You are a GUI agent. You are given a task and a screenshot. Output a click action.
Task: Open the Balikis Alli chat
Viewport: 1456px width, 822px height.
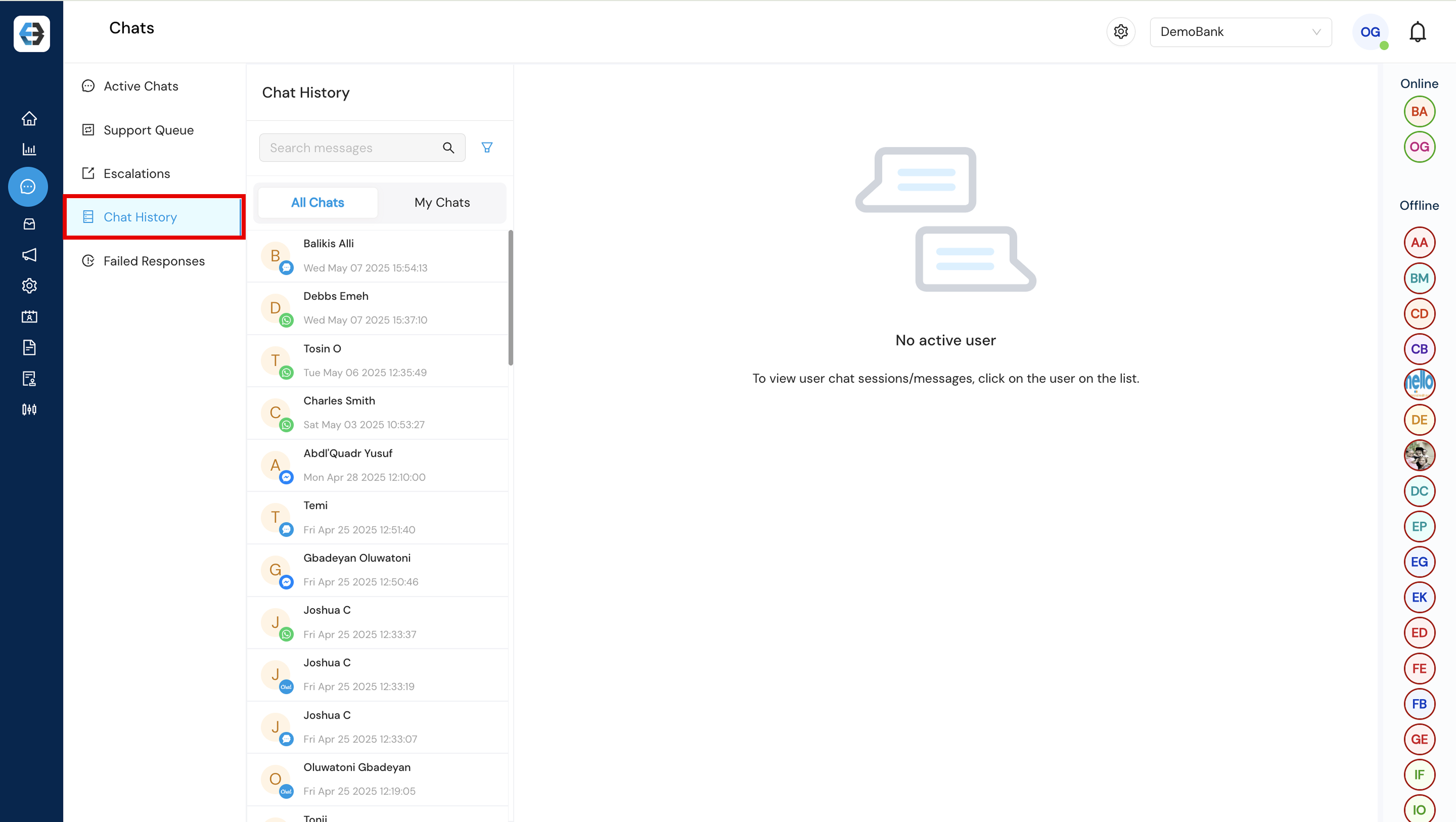pyautogui.click(x=377, y=255)
